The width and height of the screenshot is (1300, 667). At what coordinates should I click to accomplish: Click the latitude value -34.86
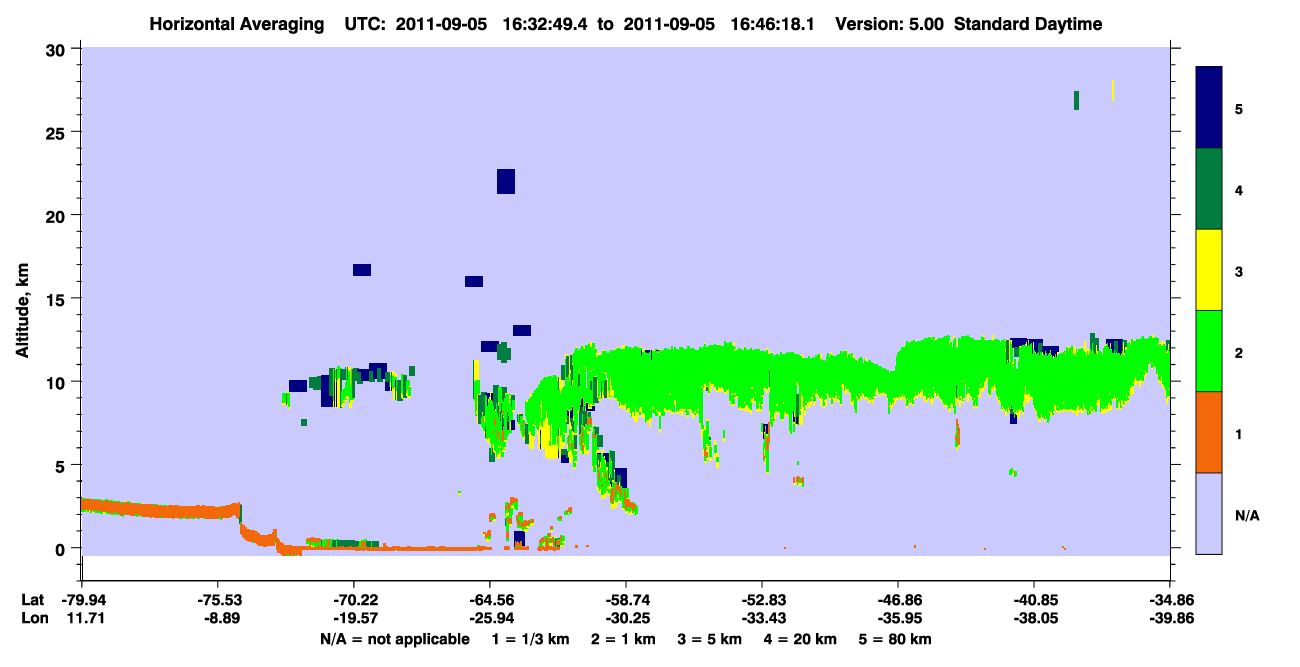[x=1170, y=600]
